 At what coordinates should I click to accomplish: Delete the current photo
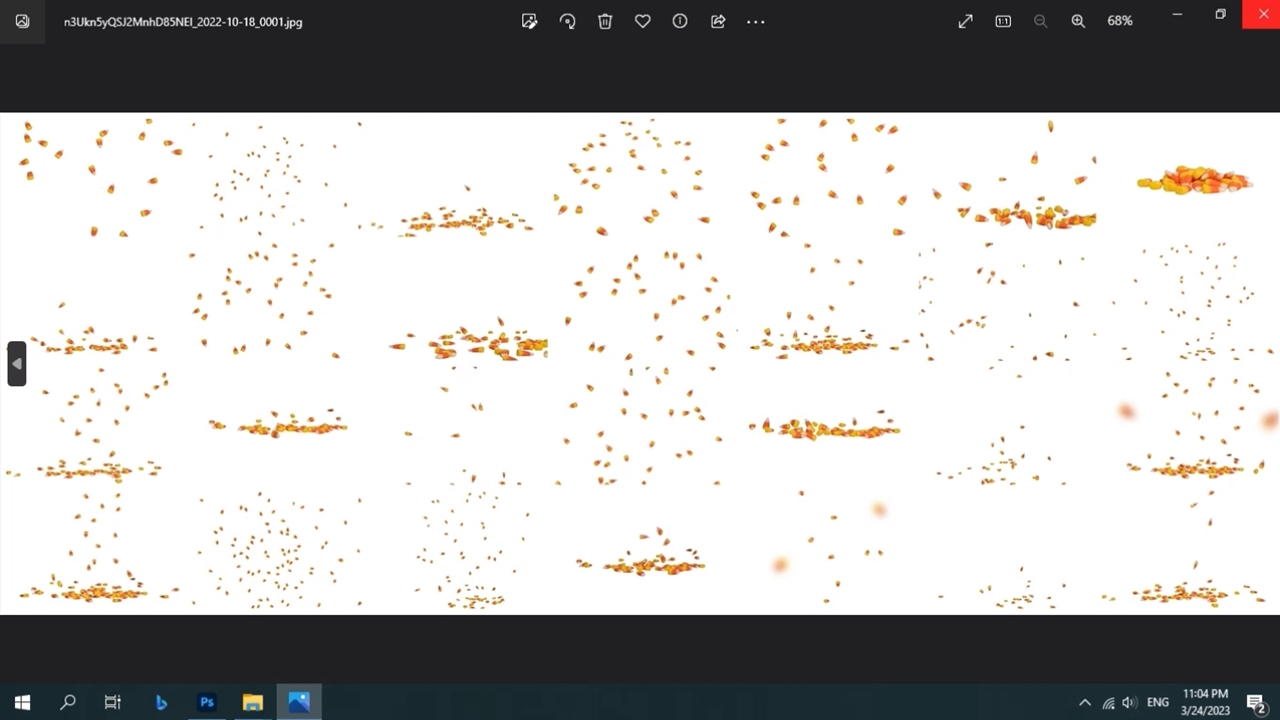coord(605,21)
